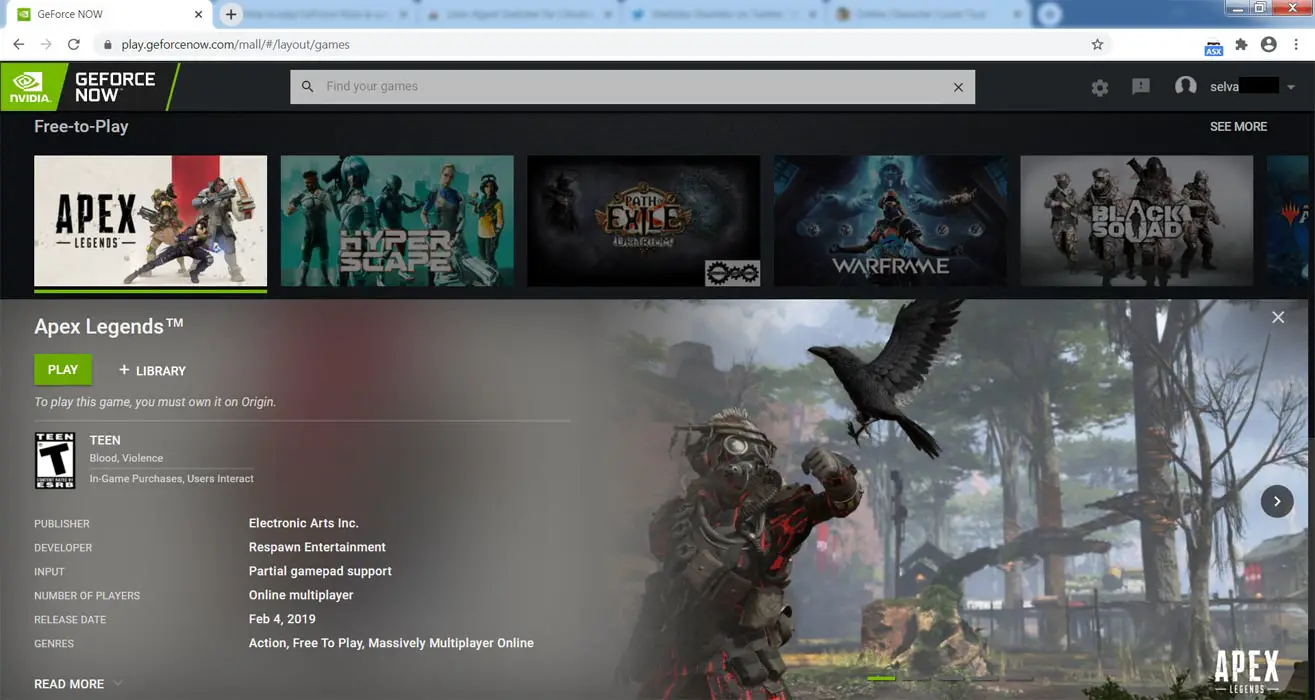The image size is (1315, 700).
Task: Click the search magnifier icon
Action: pos(308,87)
